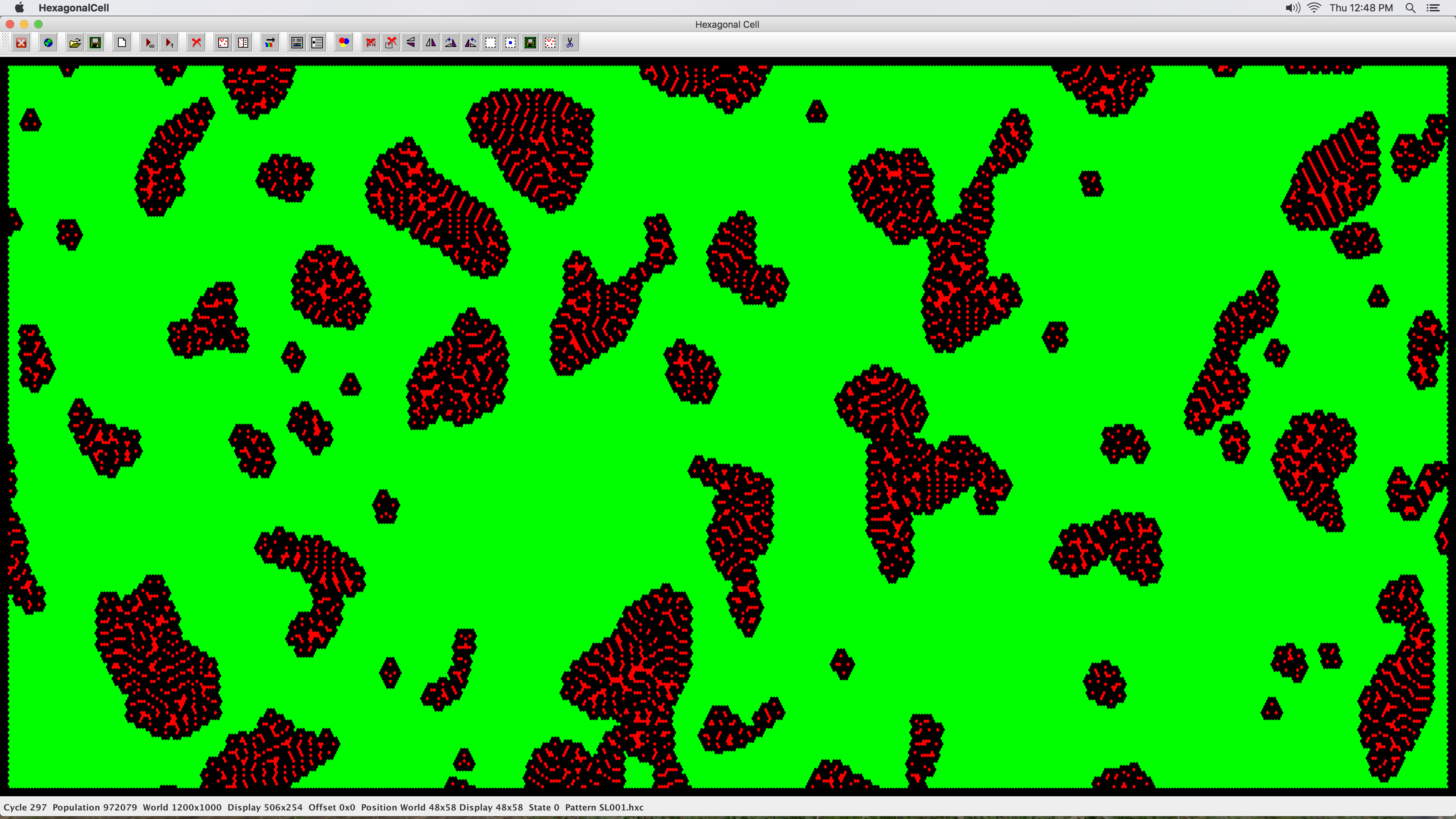Click 'Population 972079' in status bar
1456x819 pixels.
(95, 807)
